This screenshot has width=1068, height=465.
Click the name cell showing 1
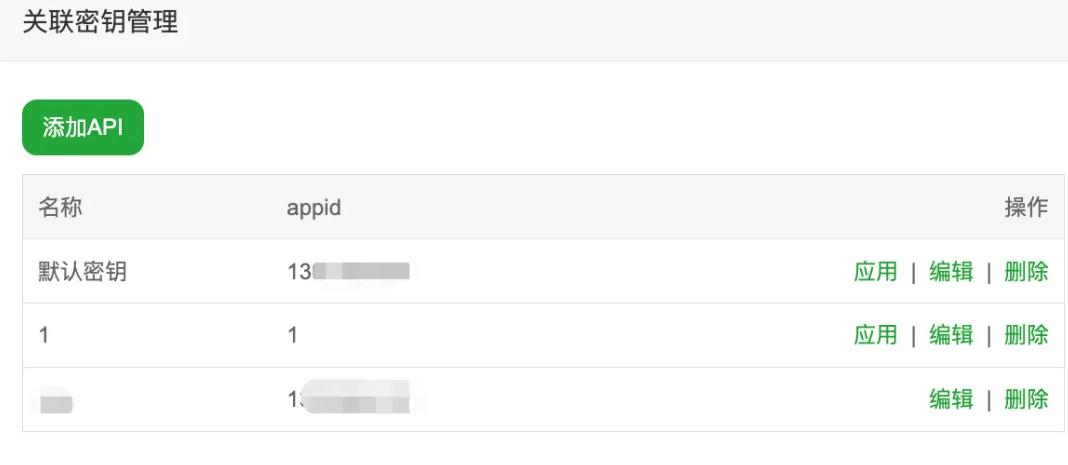coord(44,335)
